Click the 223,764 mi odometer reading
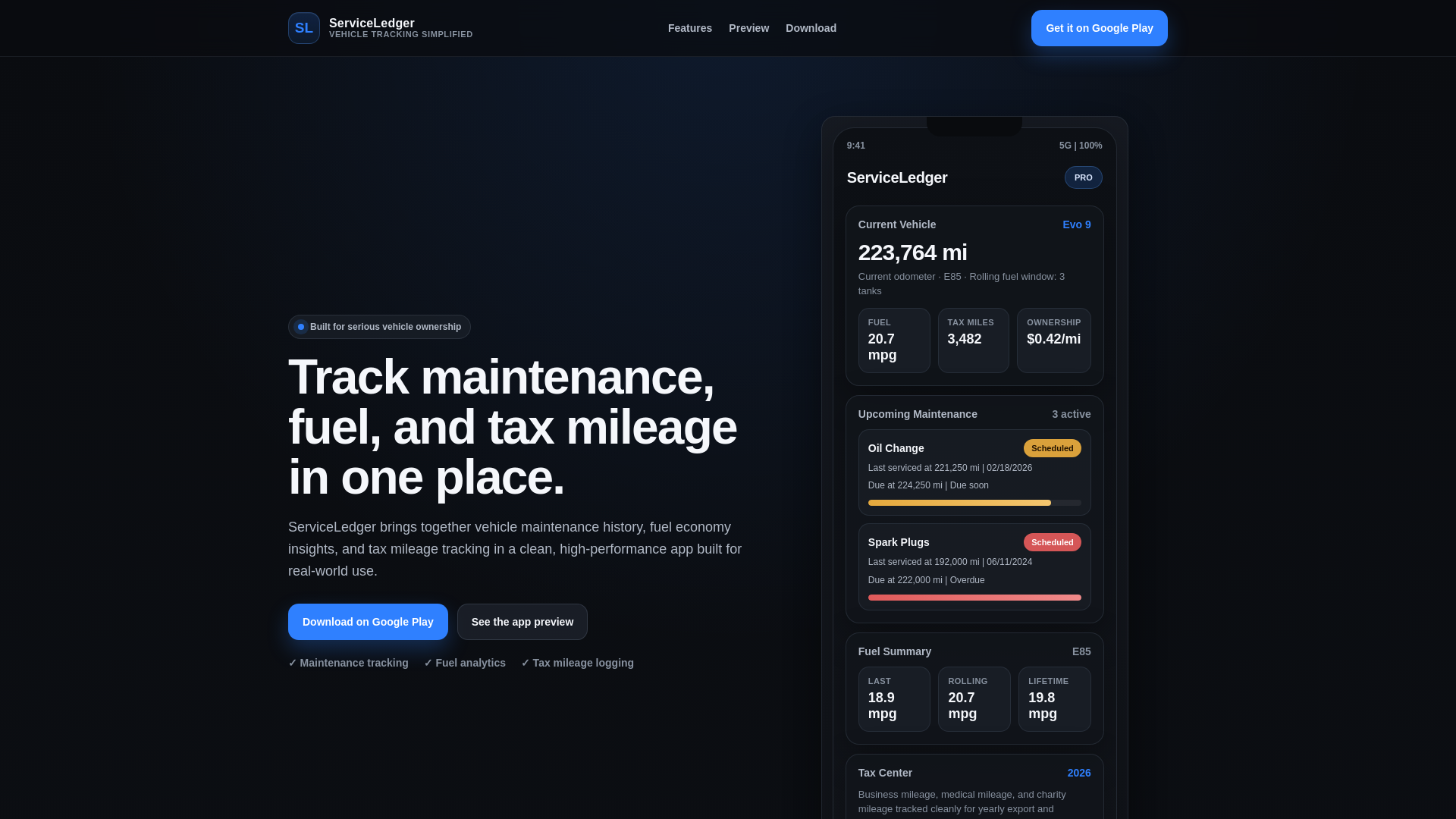The image size is (1456, 819). tap(913, 253)
